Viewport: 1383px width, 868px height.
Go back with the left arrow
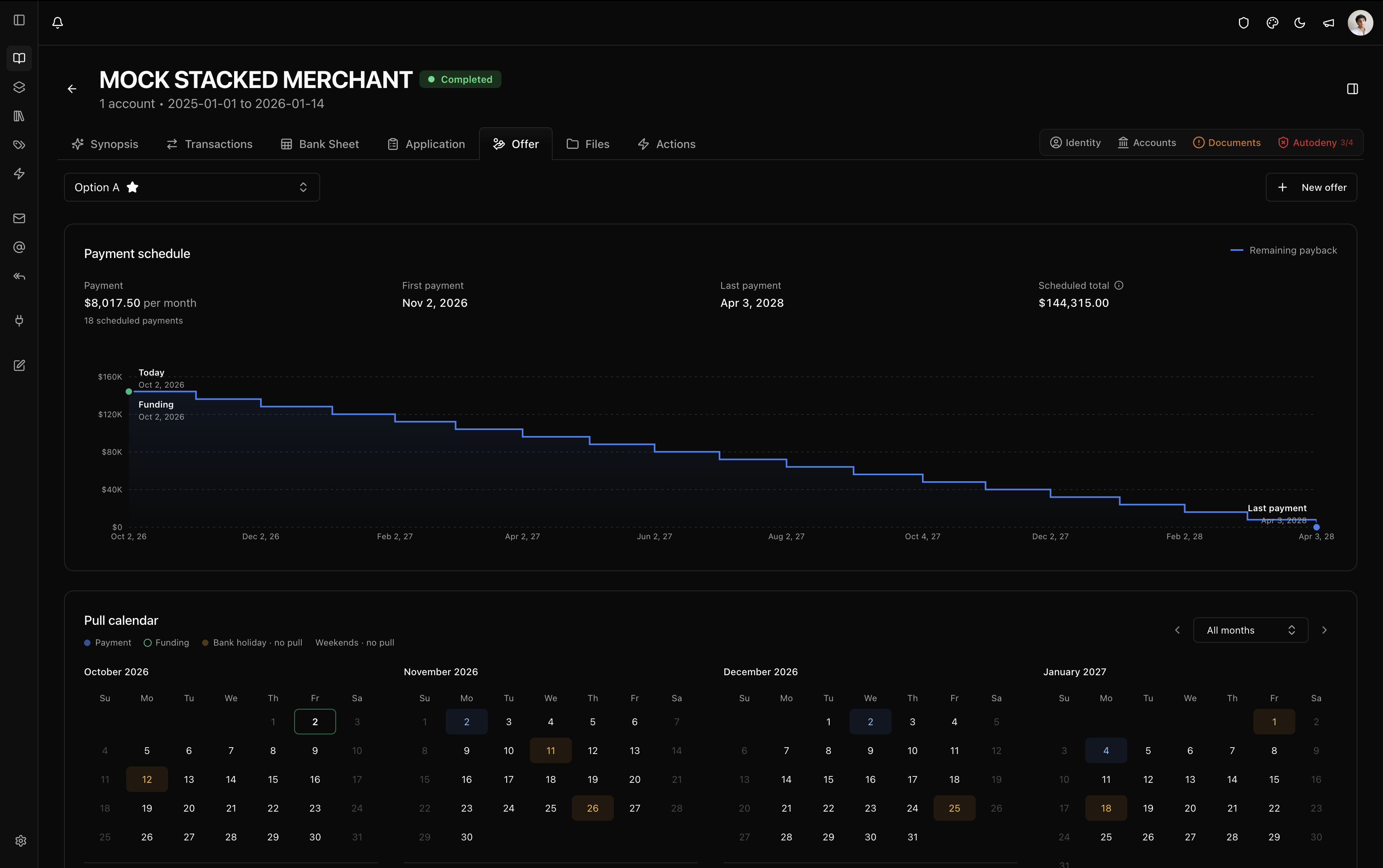72,89
